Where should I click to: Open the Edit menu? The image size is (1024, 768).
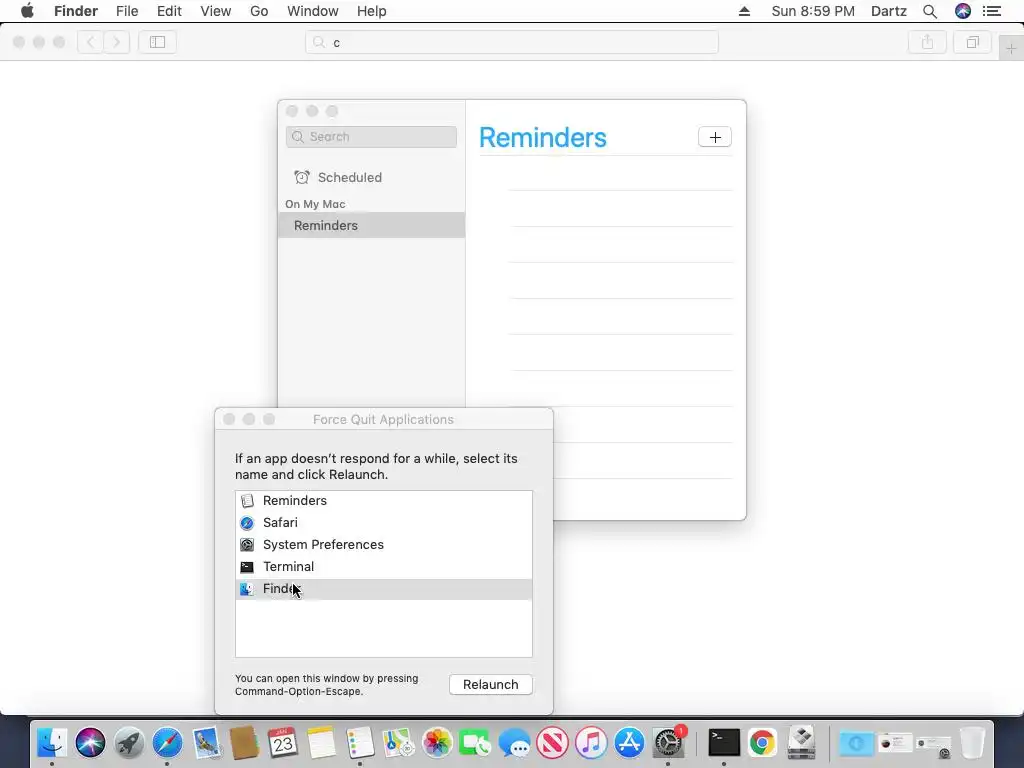pos(169,11)
